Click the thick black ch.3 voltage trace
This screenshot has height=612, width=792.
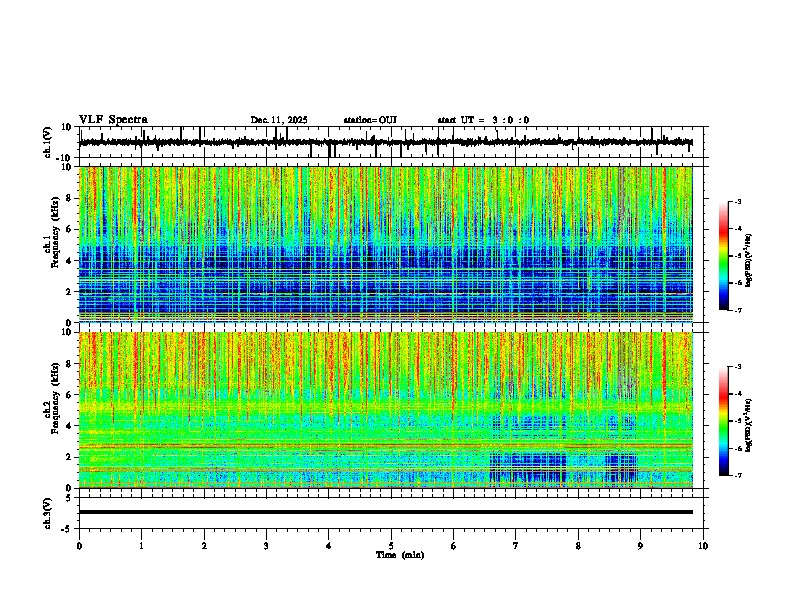tap(386, 512)
